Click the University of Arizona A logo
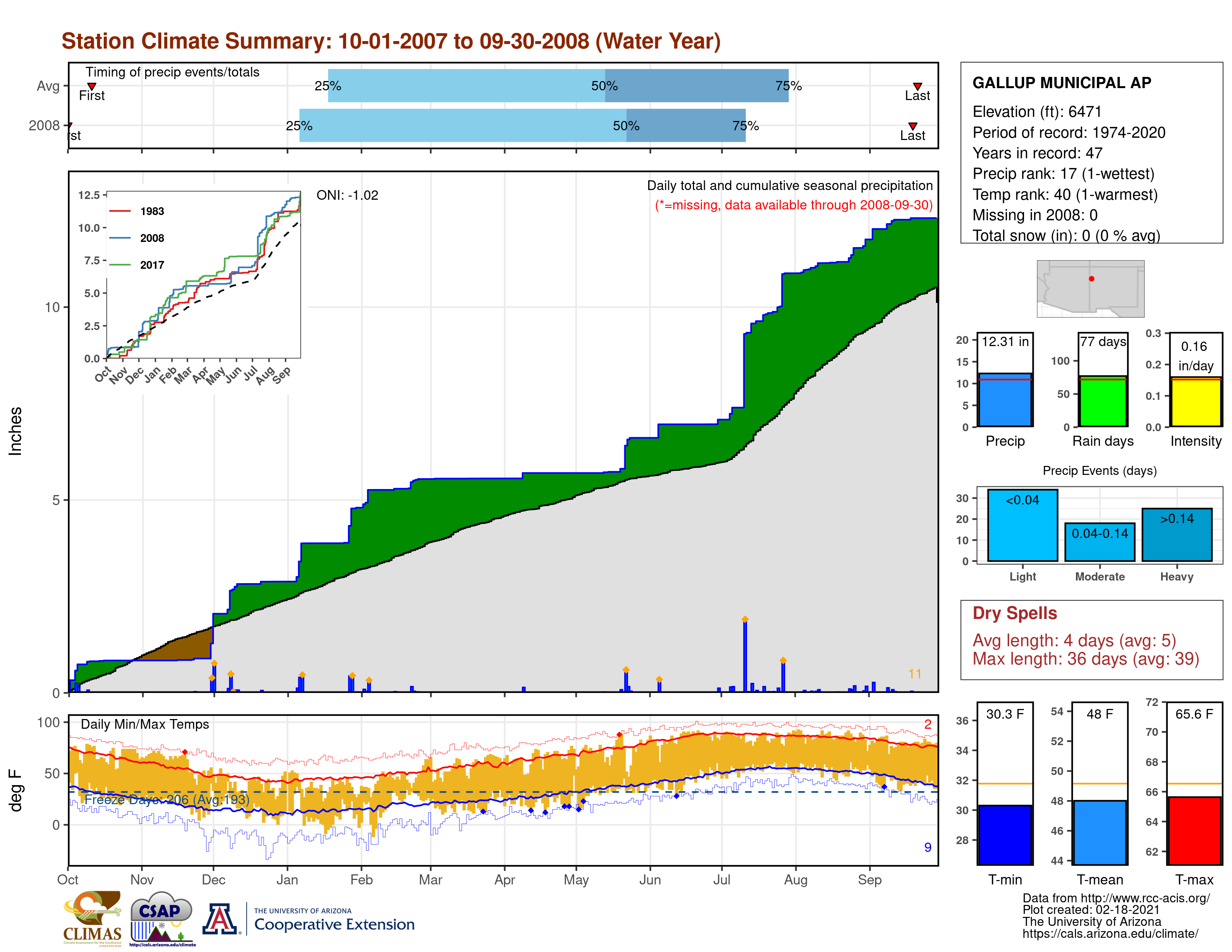1232x952 pixels. (x=221, y=918)
